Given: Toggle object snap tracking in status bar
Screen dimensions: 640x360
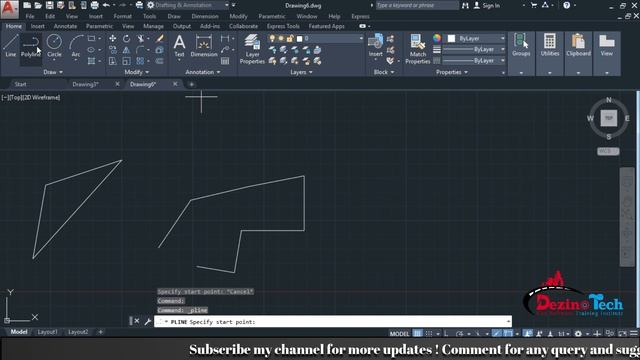Looking at the screenshot, I should [x=496, y=333].
